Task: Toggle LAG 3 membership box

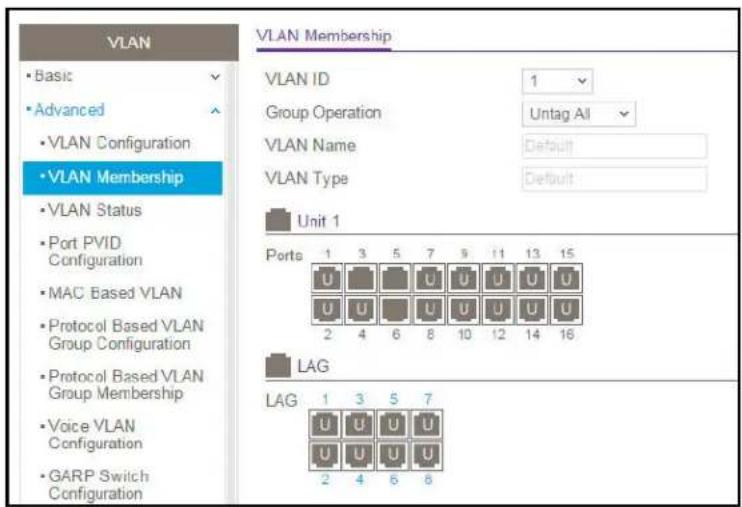Action: coord(359,424)
